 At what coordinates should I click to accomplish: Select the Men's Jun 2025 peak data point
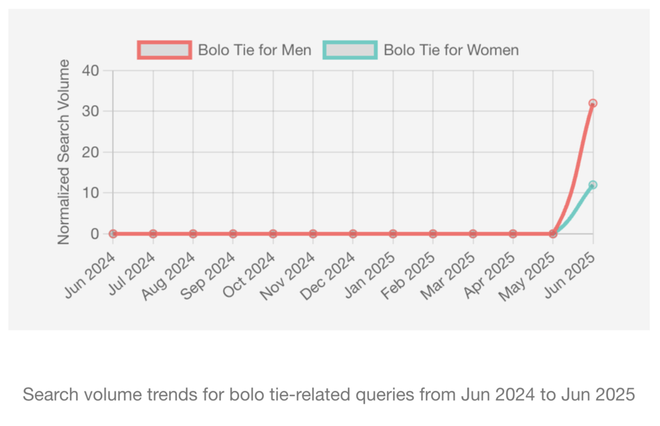(x=593, y=103)
